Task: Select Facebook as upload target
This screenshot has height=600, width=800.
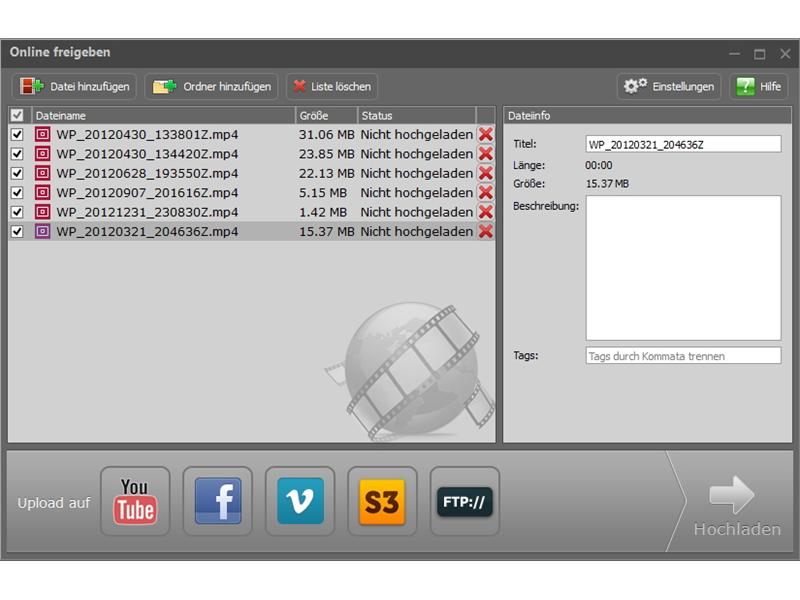Action: [x=218, y=501]
